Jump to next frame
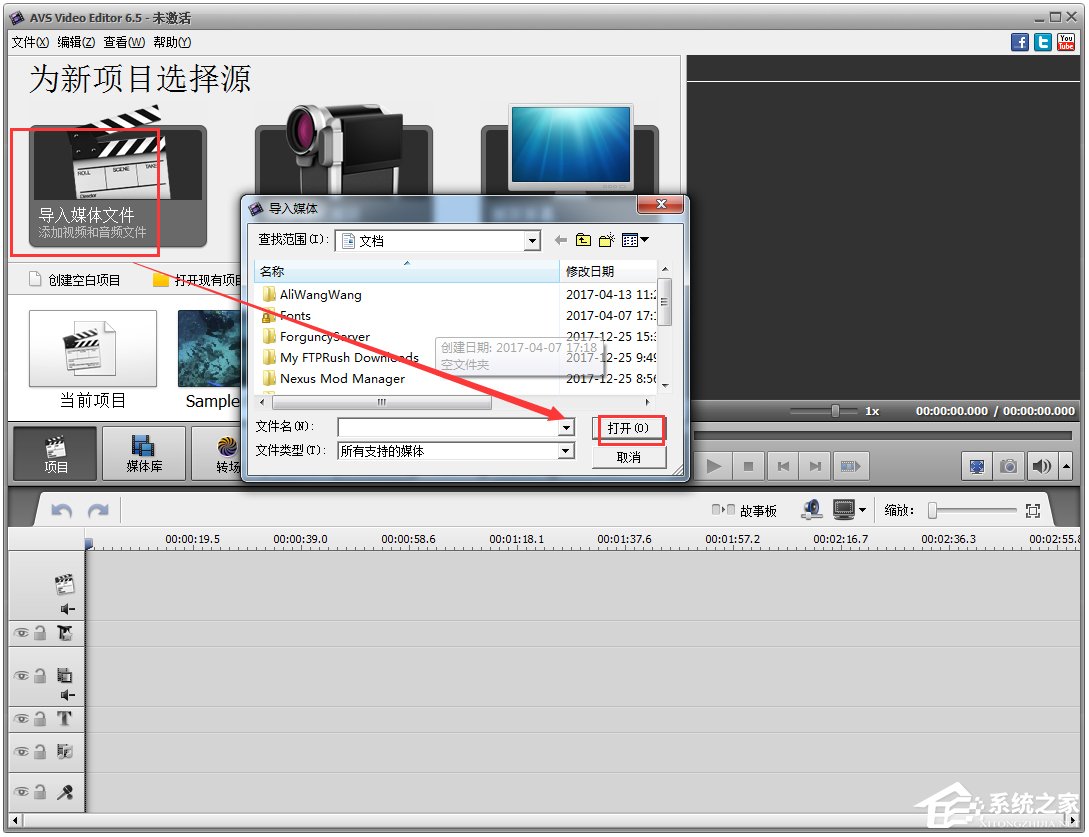Image resolution: width=1089 pixels, height=837 pixels. pos(815,466)
